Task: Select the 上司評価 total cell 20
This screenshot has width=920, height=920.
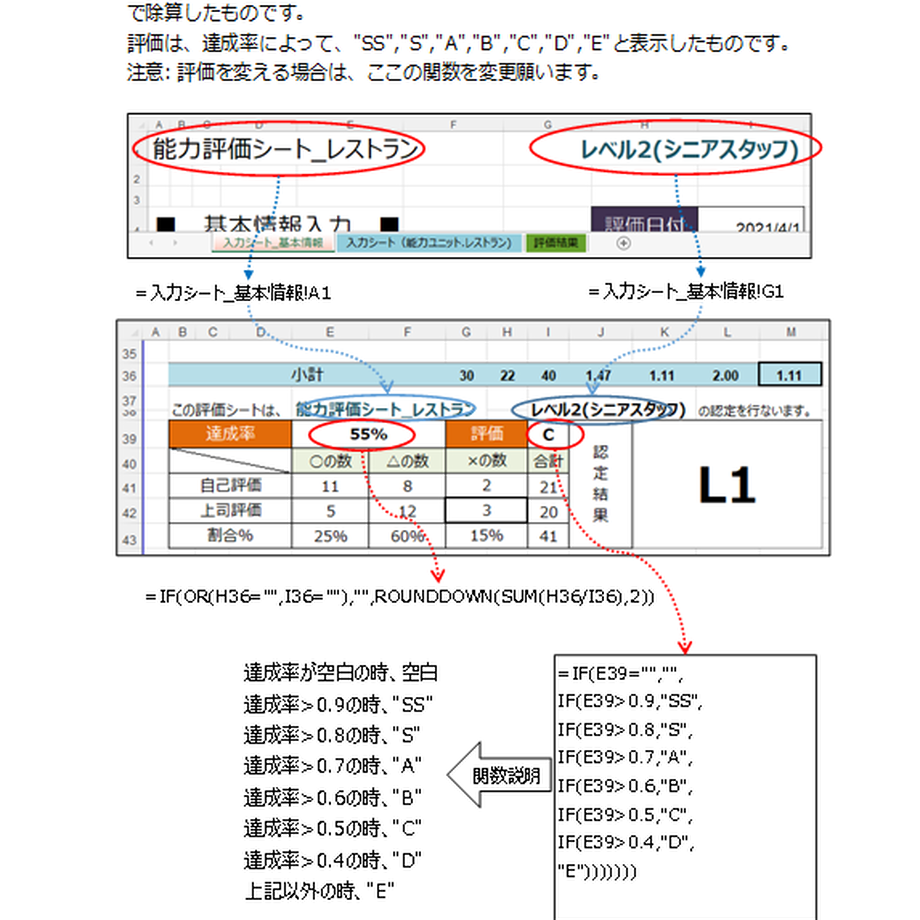Action: [x=548, y=511]
